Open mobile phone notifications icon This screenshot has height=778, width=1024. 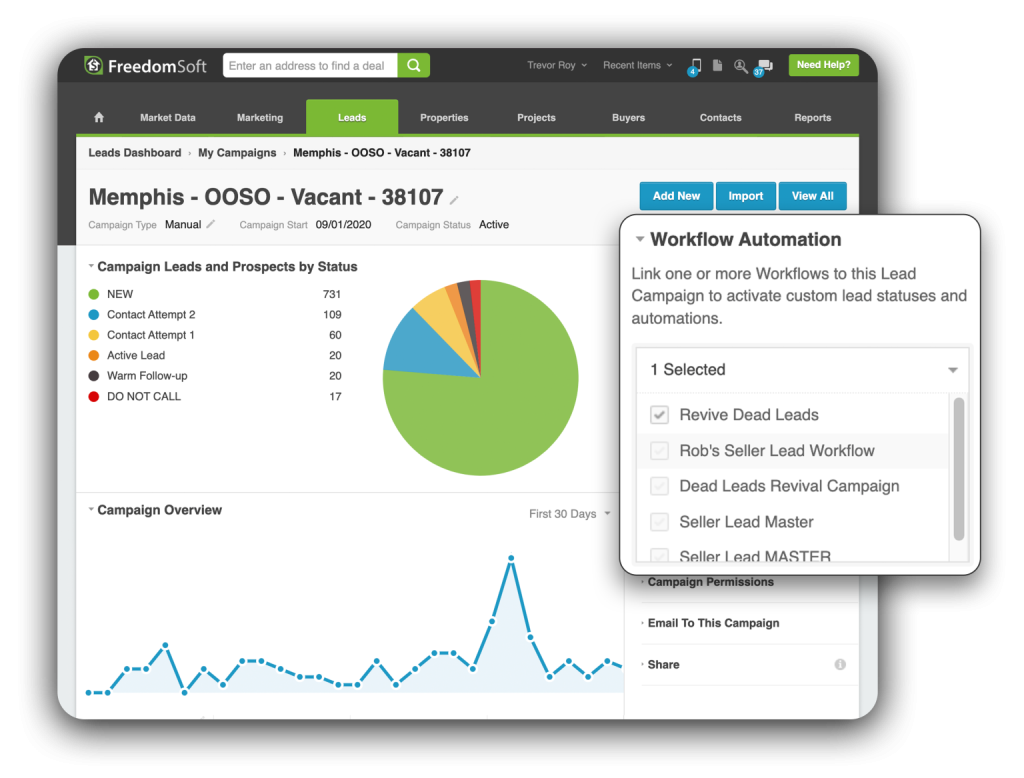[x=695, y=66]
